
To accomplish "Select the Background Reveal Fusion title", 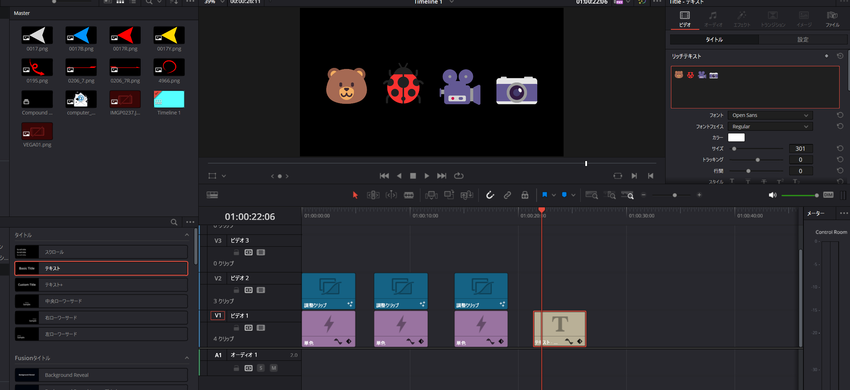I will tap(101, 375).
